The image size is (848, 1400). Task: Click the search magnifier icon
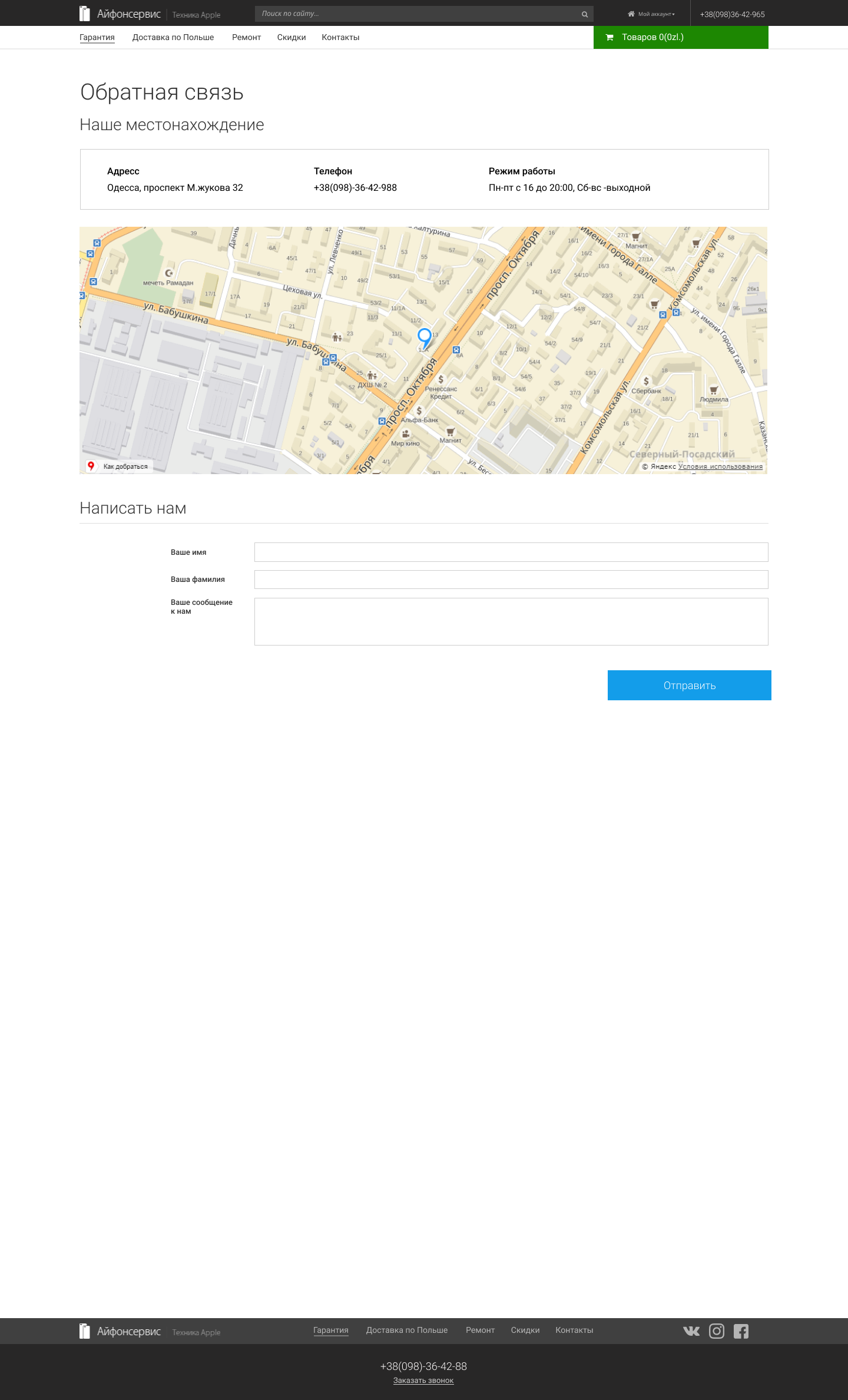coord(585,14)
